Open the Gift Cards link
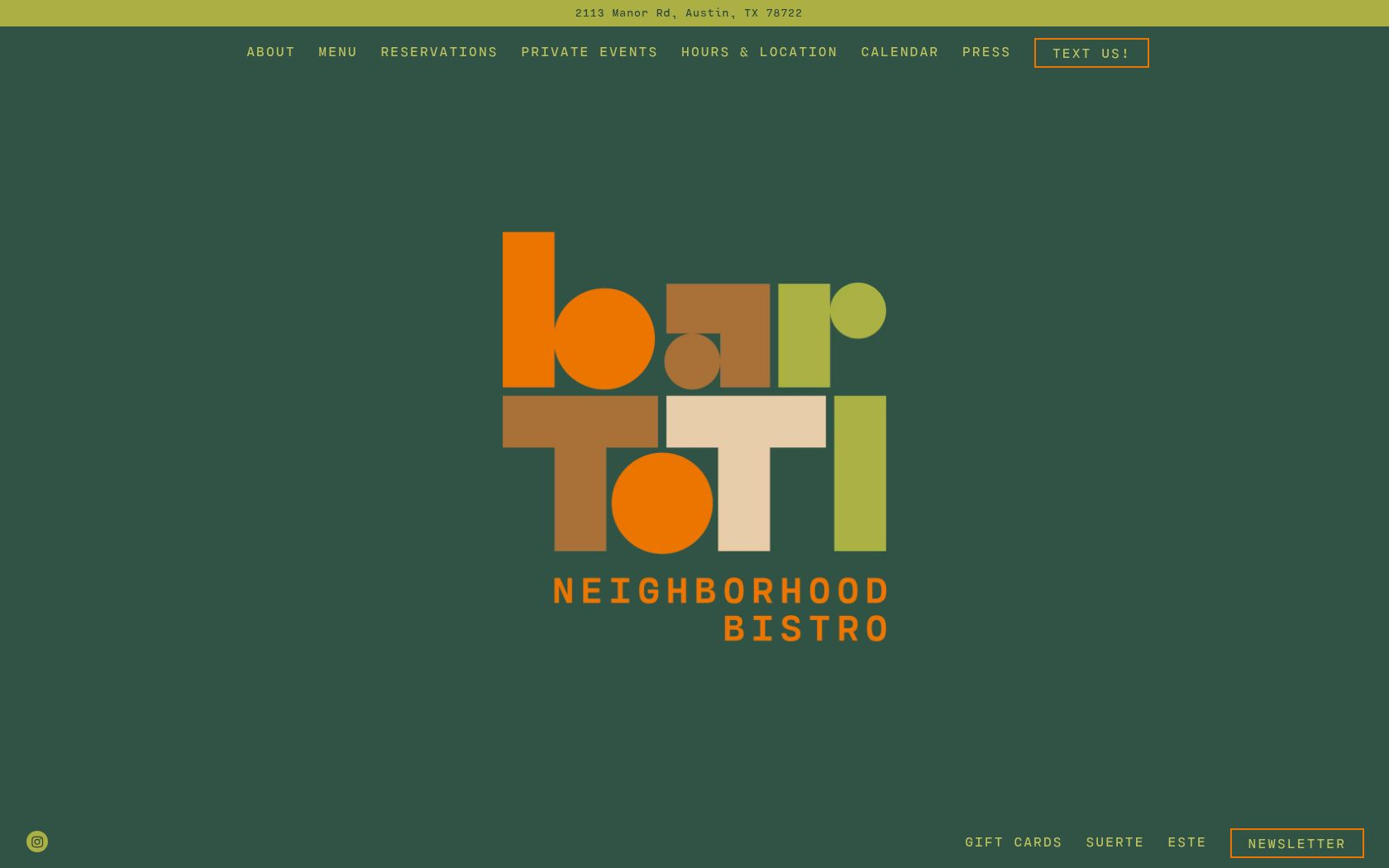The image size is (1389, 868). tap(1014, 842)
